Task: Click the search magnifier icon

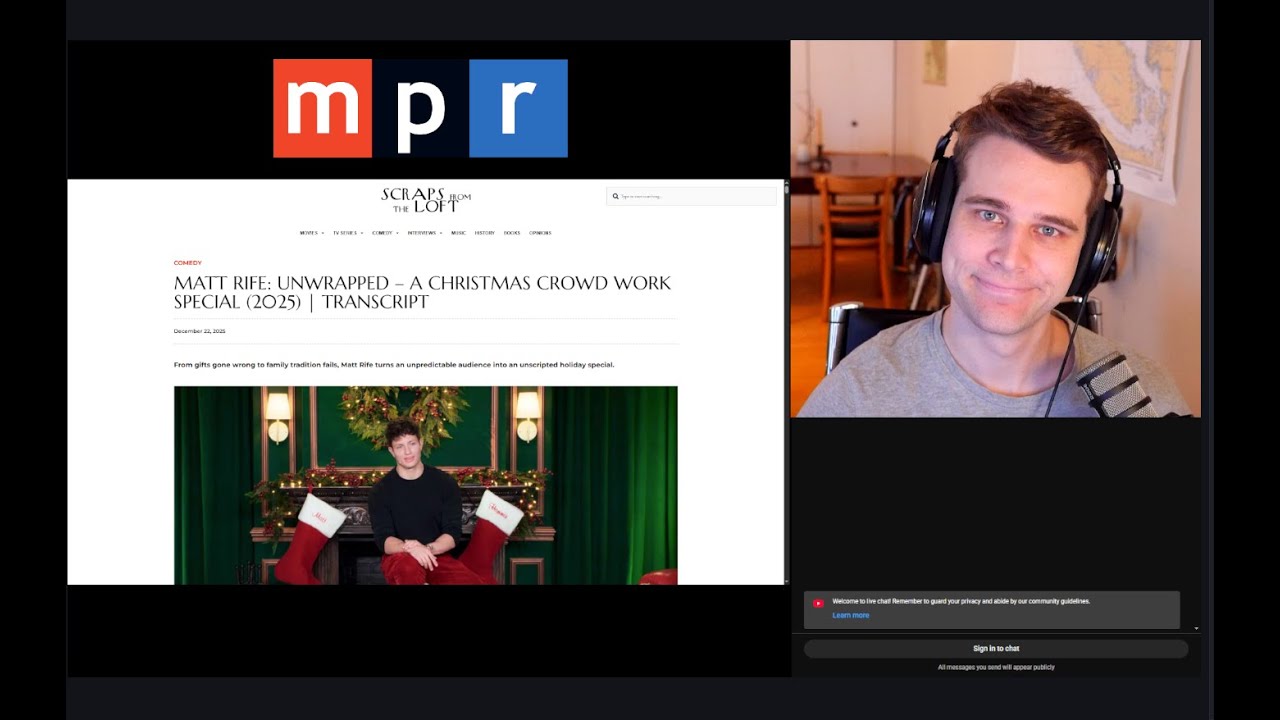Action: pyautogui.click(x=615, y=197)
